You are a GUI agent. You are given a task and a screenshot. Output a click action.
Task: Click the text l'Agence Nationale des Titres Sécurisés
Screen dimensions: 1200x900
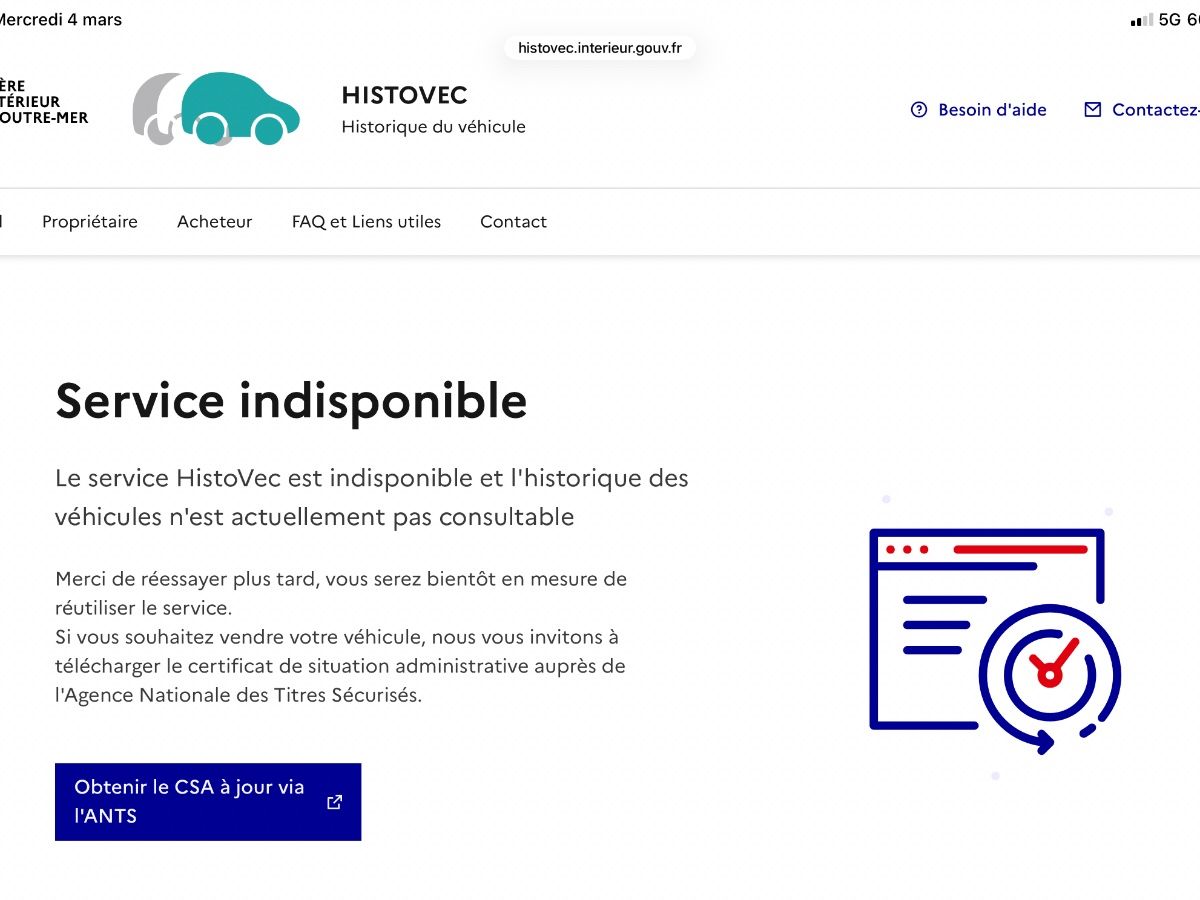[238, 695]
